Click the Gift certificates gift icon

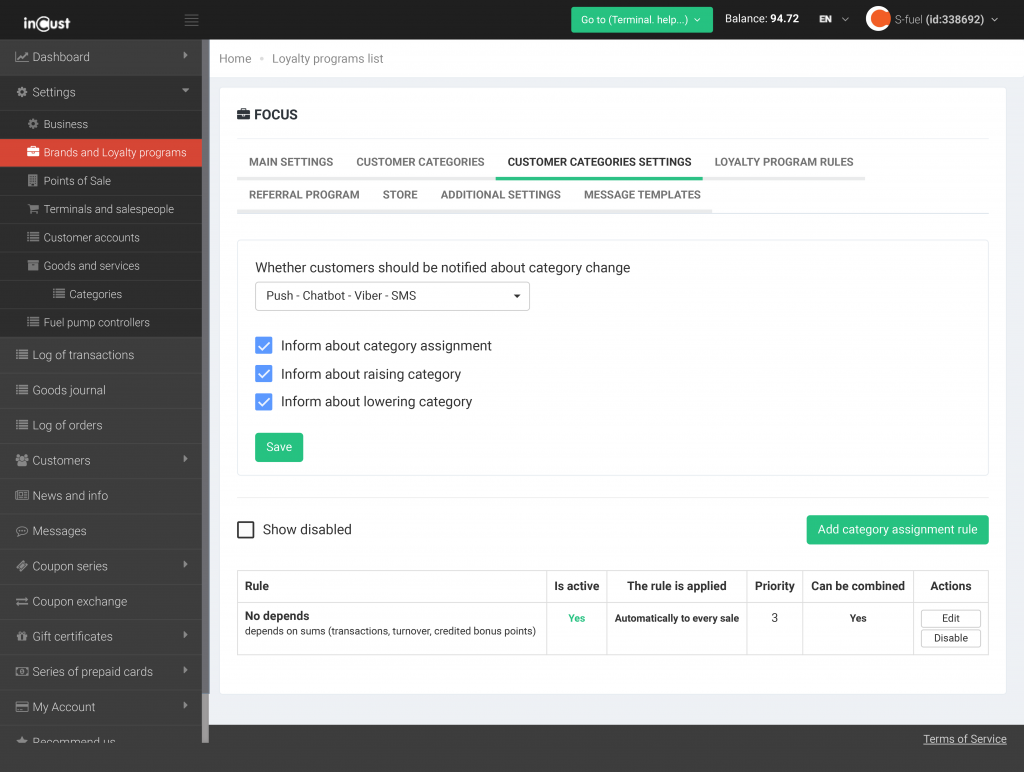coord(22,636)
